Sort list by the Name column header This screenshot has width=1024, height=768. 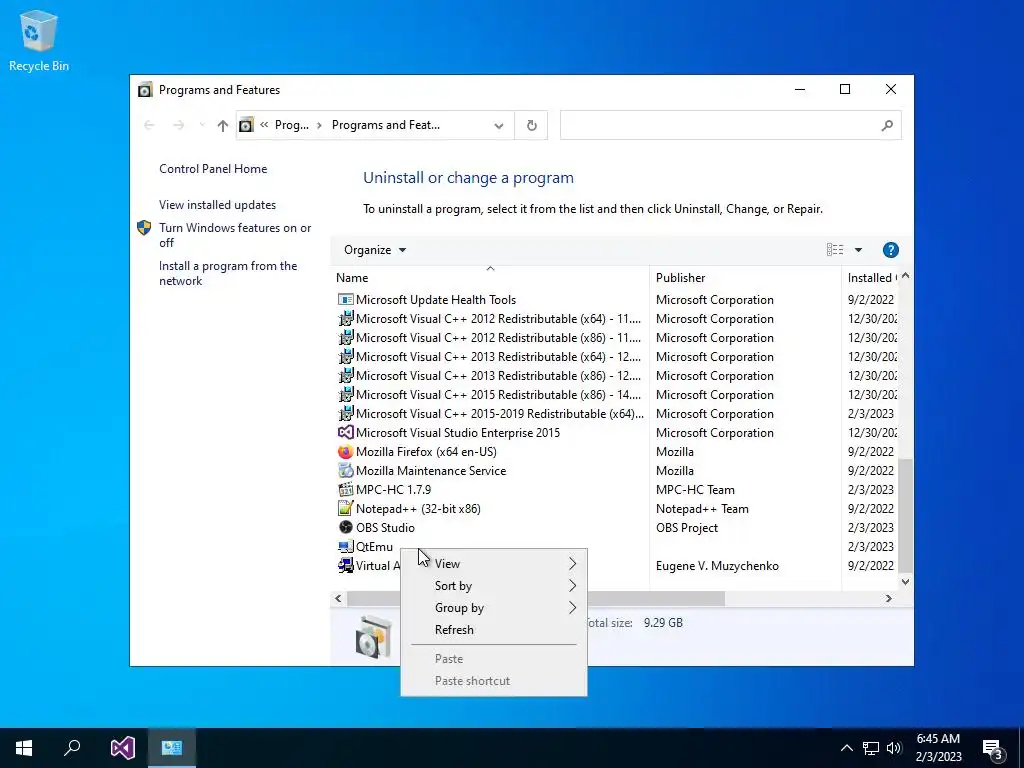[490, 278]
